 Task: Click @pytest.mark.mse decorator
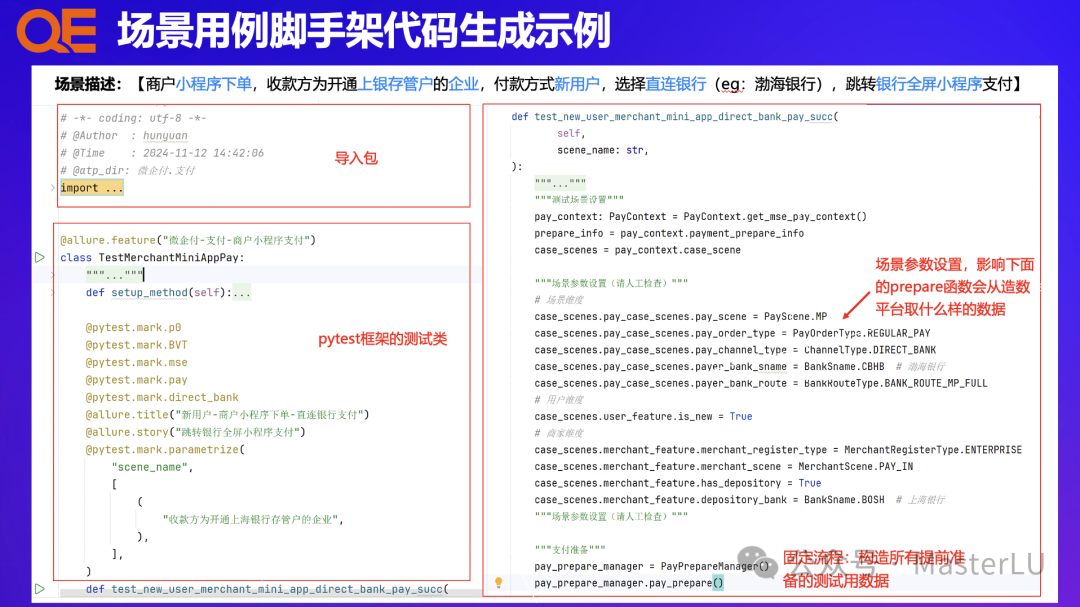coord(136,362)
